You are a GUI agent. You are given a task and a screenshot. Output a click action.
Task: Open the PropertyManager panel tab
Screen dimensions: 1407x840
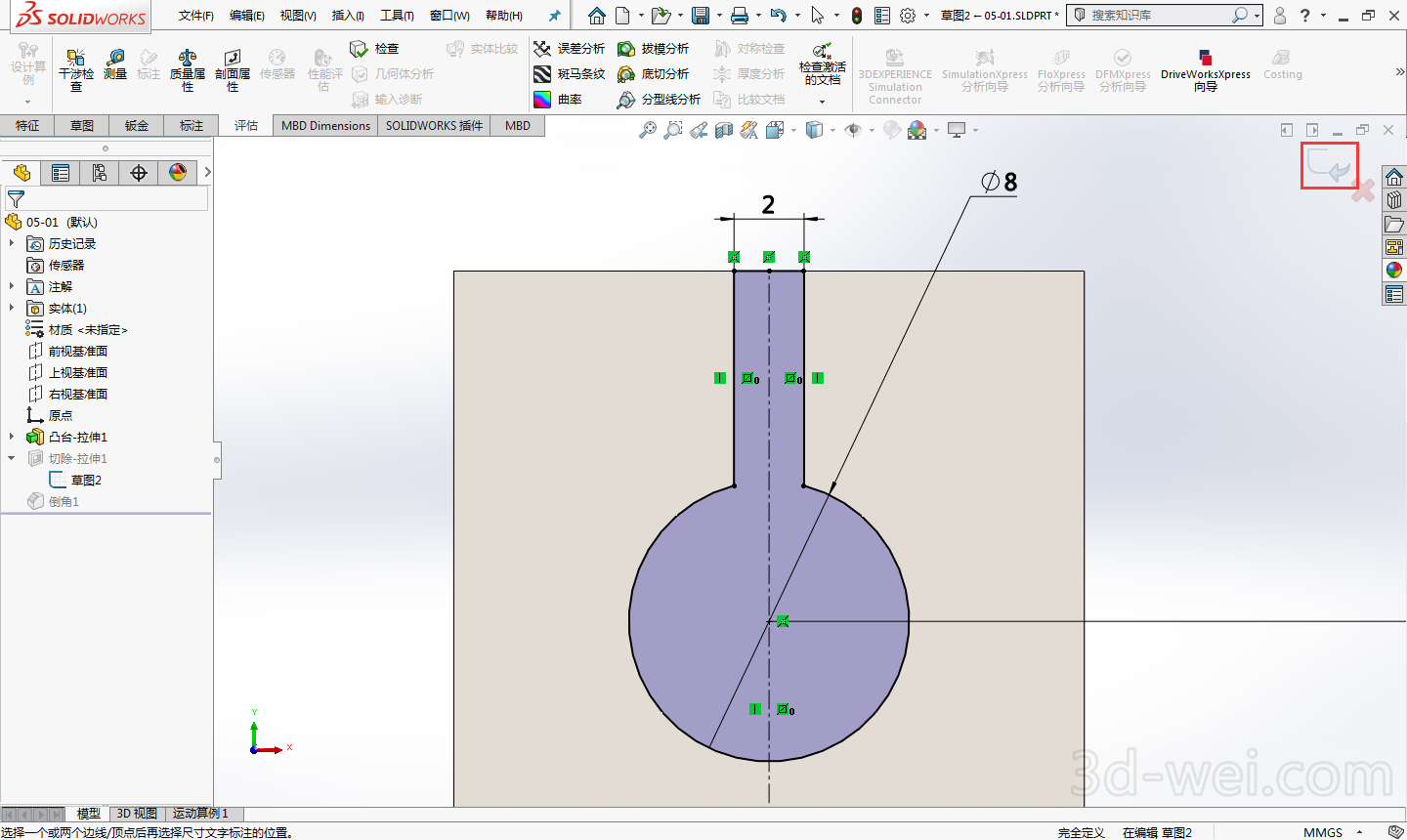click(61, 173)
